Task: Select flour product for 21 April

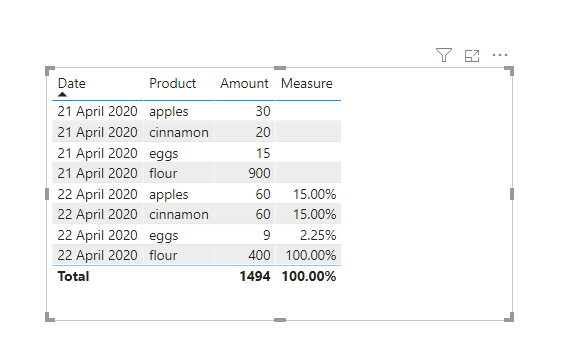Action: pyautogui.click(x=163, y=173)
